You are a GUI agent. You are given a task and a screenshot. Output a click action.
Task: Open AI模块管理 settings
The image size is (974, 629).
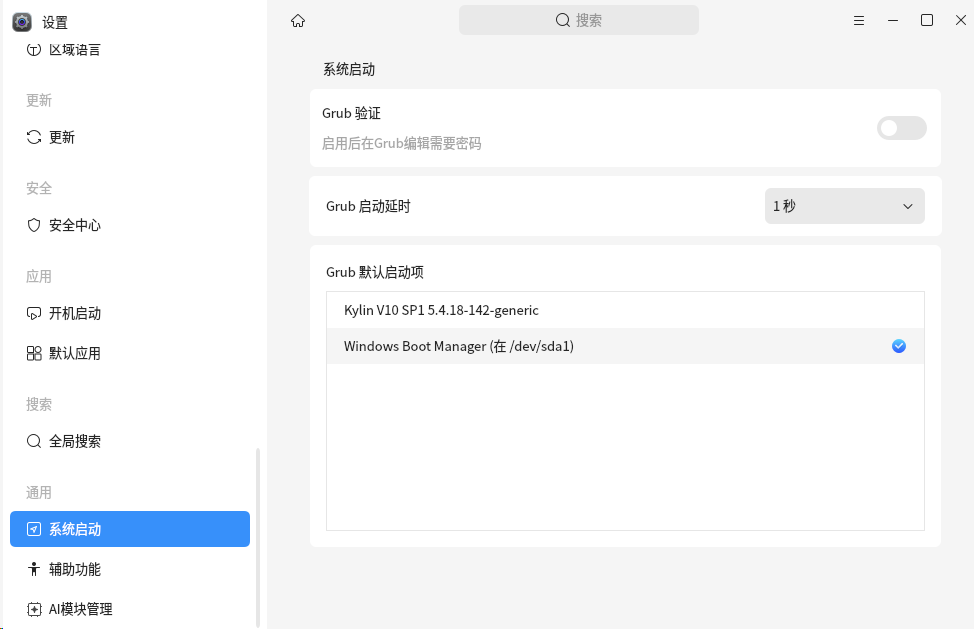pyautogui.click(x=130, y=609)
